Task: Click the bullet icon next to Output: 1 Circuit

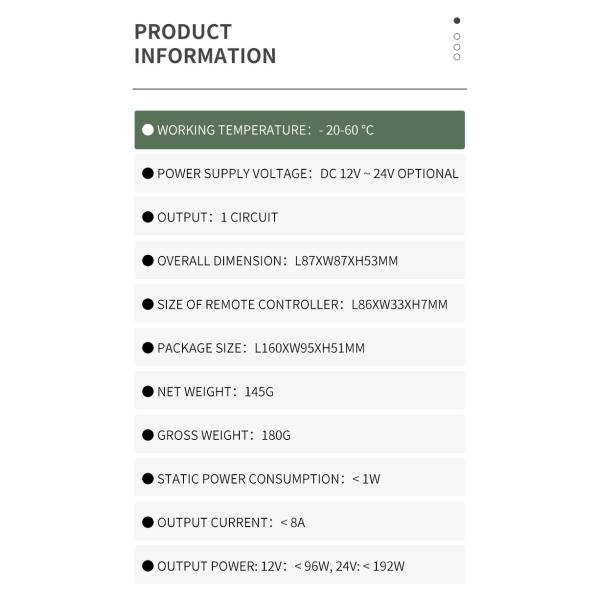Action: [x=148, y=217]
